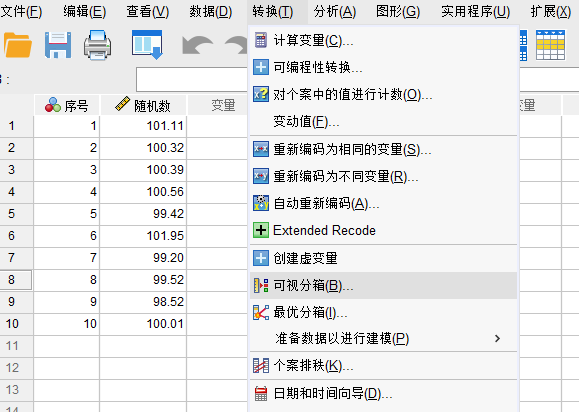Open the file folder toolbar icon
Screen dimensions: 579x412
[x=17, y=45]
